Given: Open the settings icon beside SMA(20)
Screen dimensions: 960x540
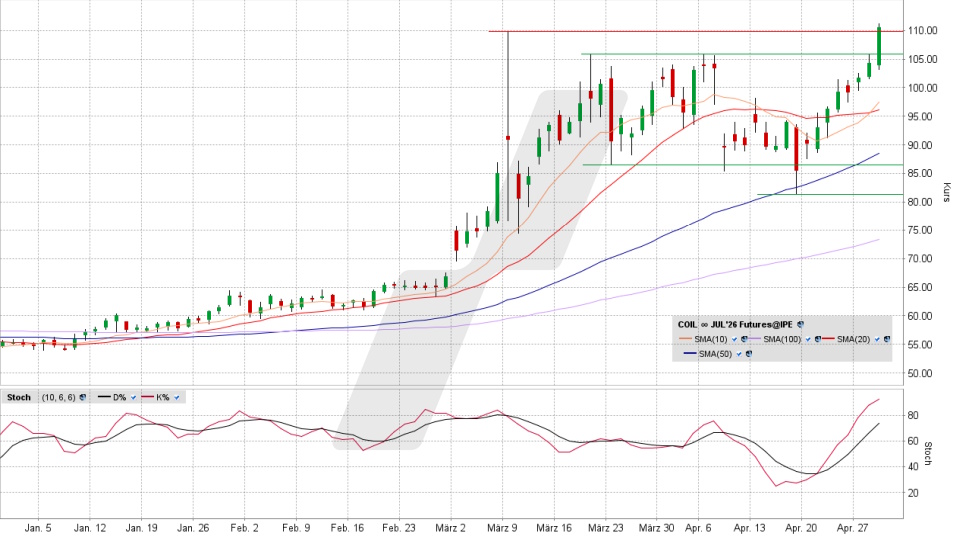Looking at the screenshot, I should 886,340.
